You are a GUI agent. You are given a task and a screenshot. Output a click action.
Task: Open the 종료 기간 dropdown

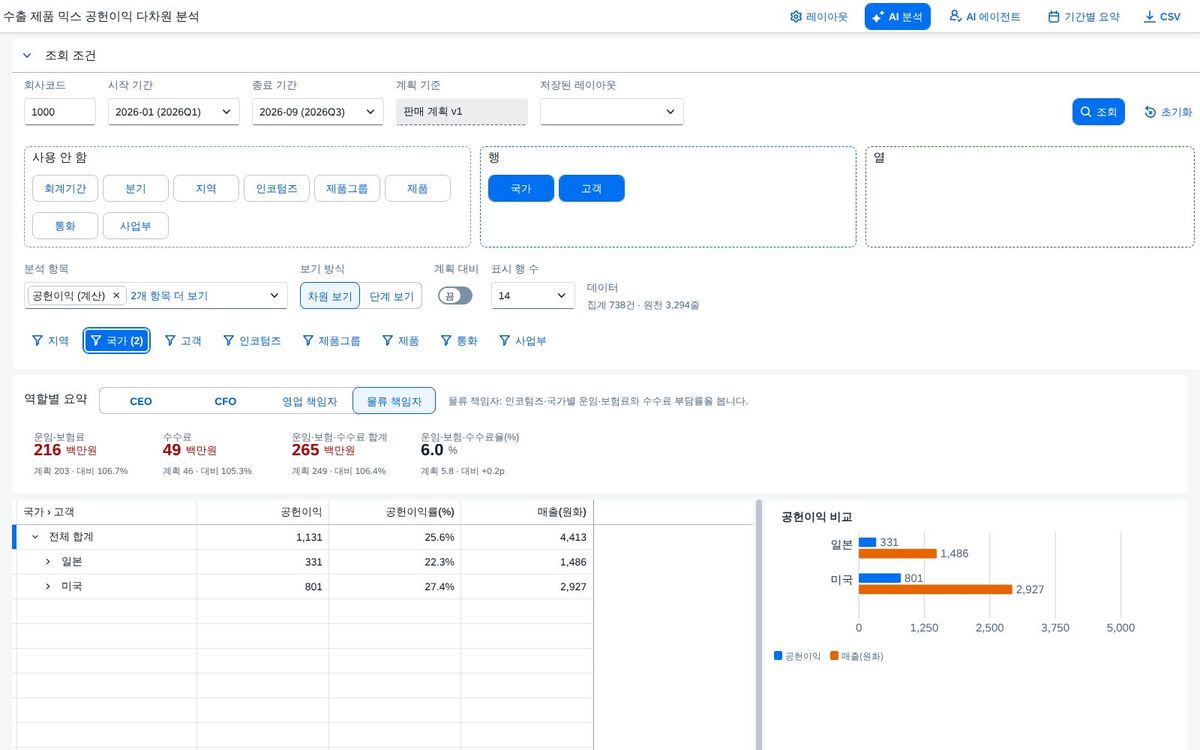pyautogui.click(x=318, y=112)
